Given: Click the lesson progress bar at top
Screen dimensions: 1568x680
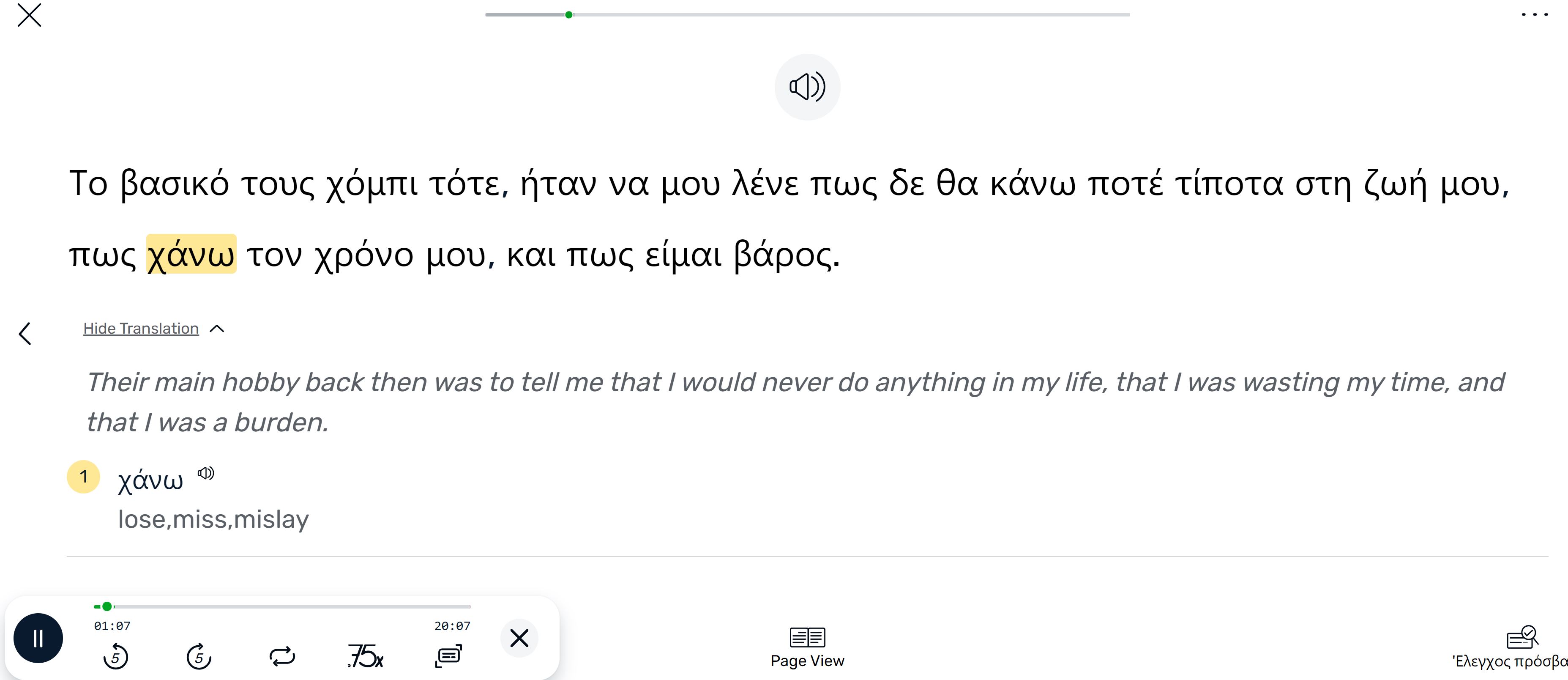Looking at the screenshot, I should pyautogui.click(x=807, y=15).
